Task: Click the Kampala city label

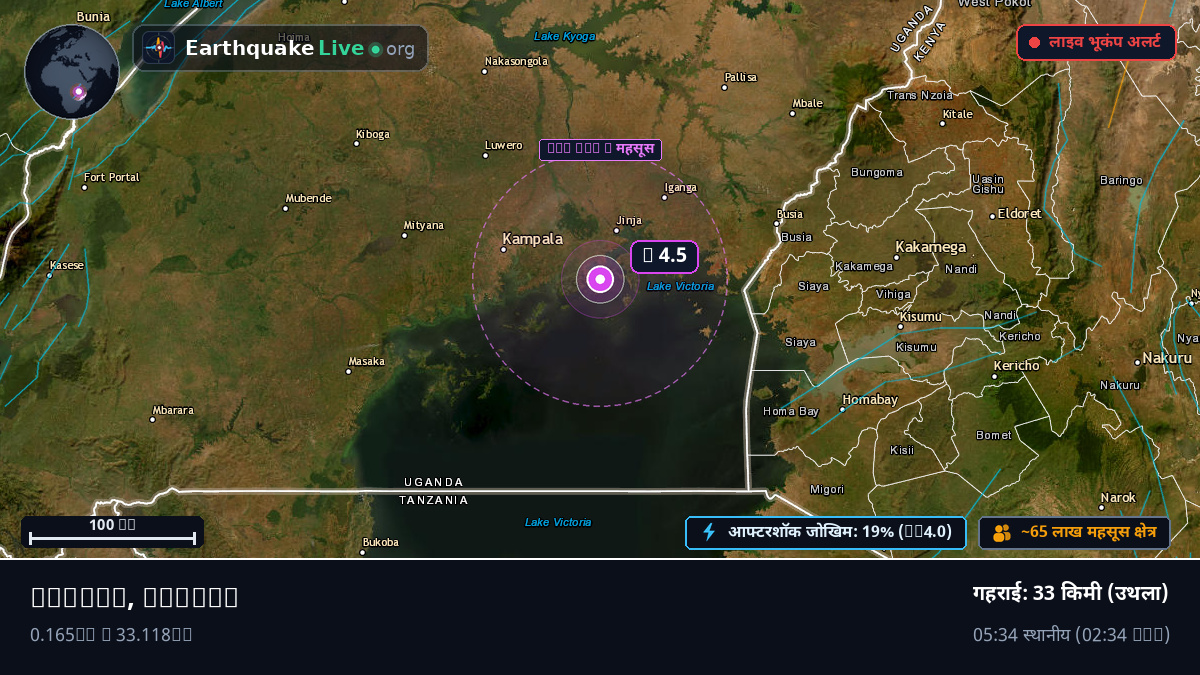Action: click(x=532, y=239)
